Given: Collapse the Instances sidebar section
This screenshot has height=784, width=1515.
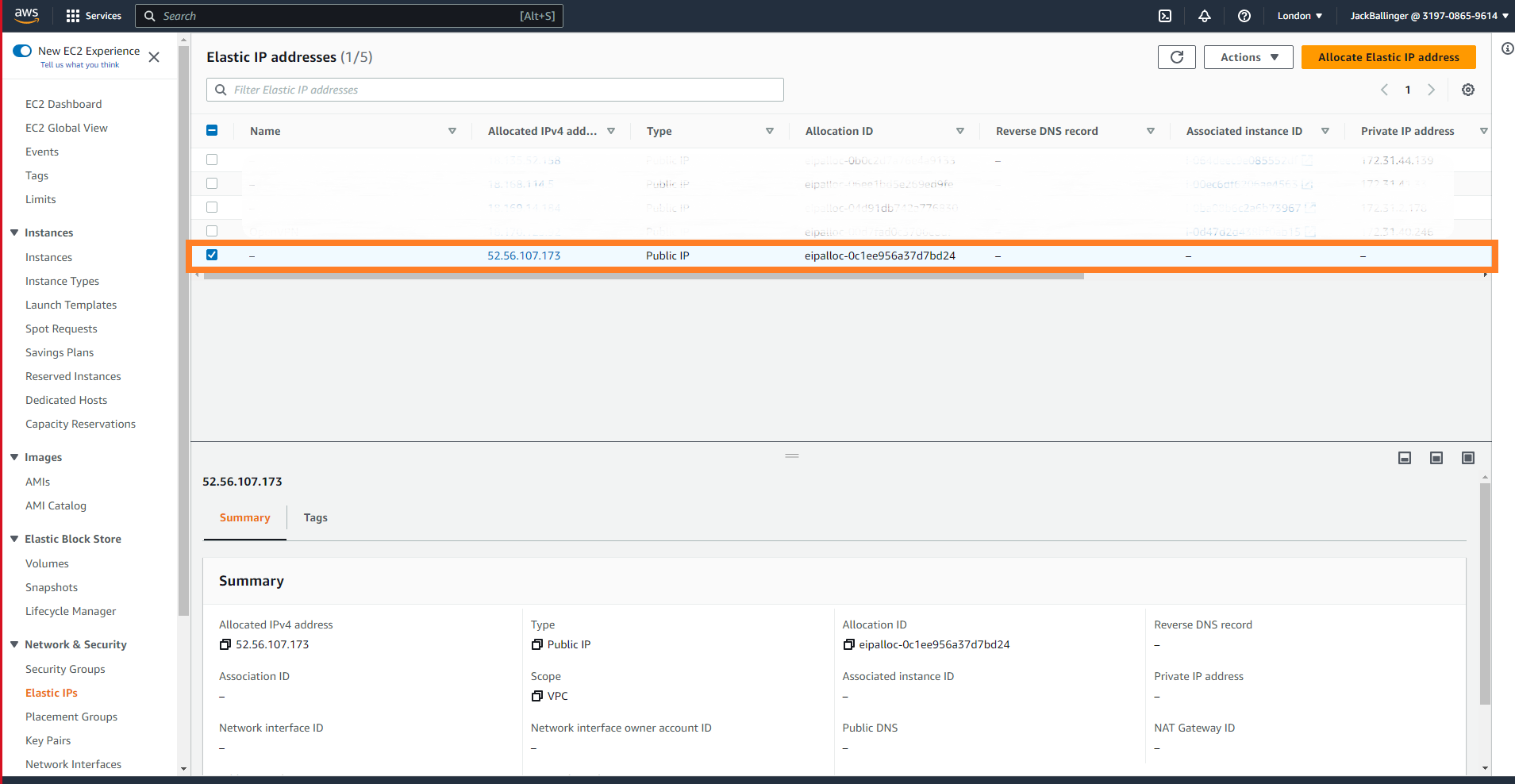Looking at the screenshot, I should click(14, 233).
